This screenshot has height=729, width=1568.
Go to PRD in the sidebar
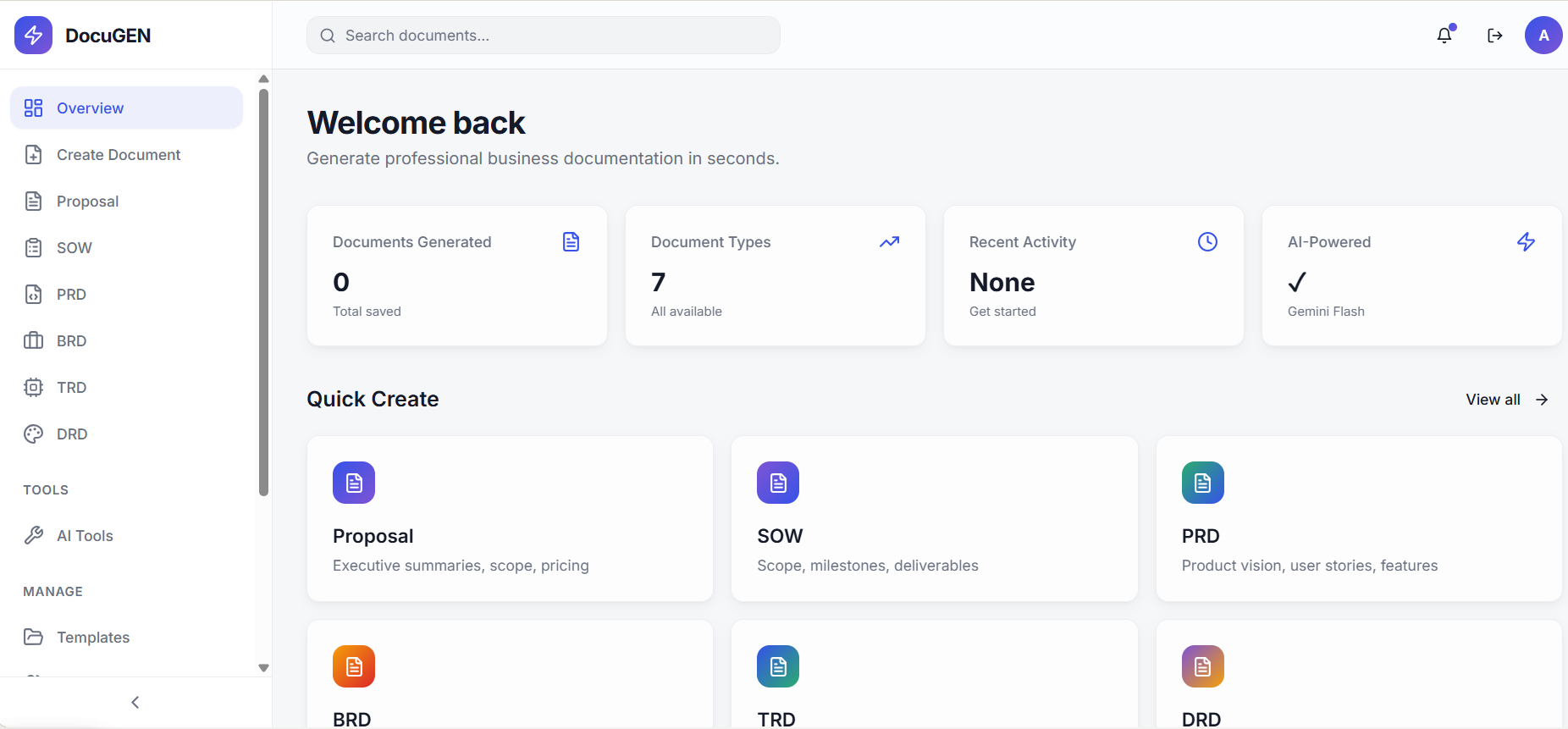[126, 294]
